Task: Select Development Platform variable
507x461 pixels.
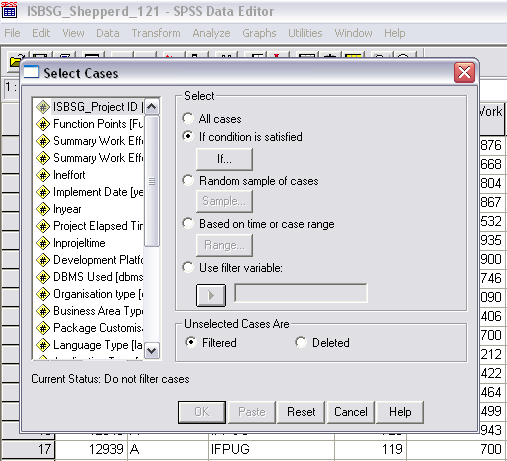Action: pos(89,260)
